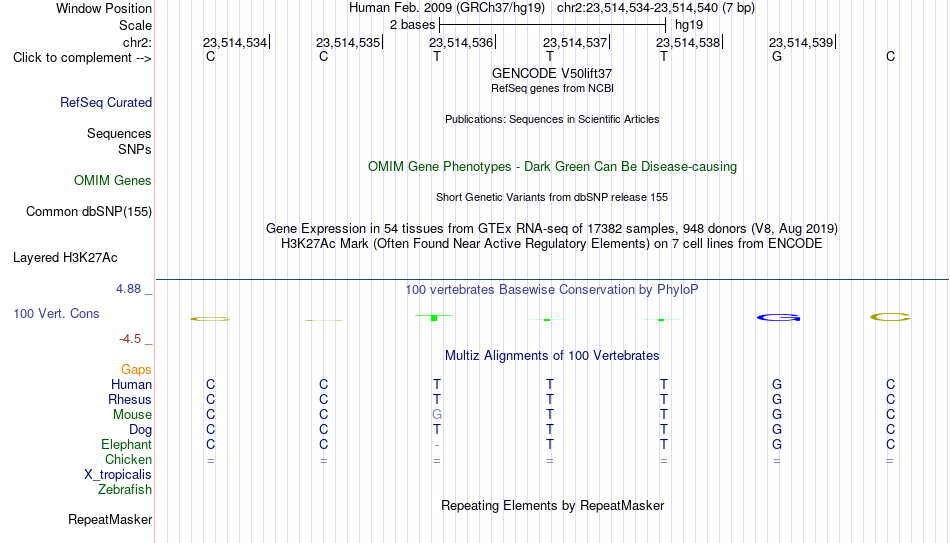Click the gray G in Mouse row

[x=437, y=415]
